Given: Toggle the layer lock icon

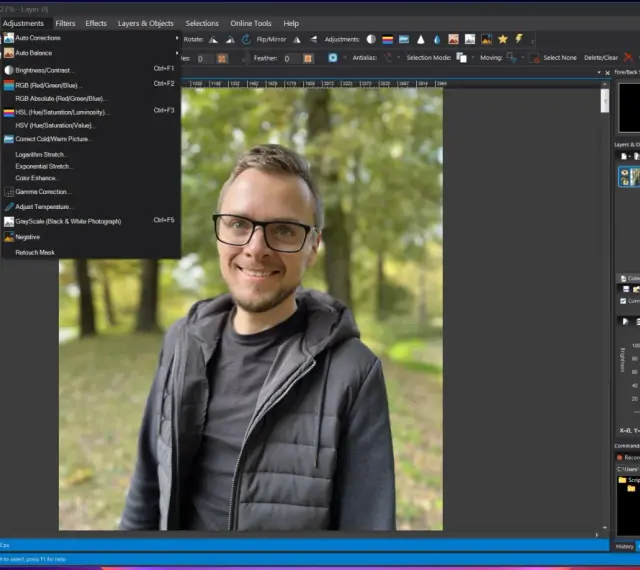Looking at the screenshot, I should [624, 181].
